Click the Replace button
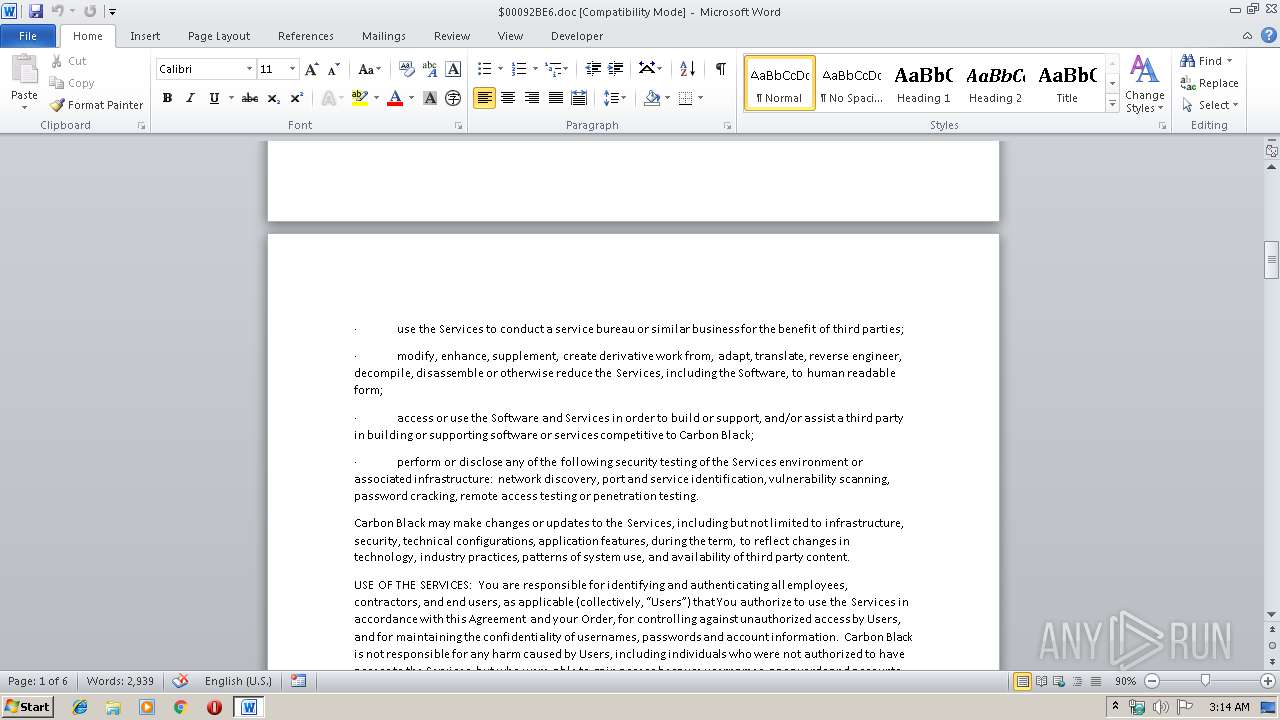Viewport: 1280px width, 720px height. pyautogui.click(x=1210, y=83)
